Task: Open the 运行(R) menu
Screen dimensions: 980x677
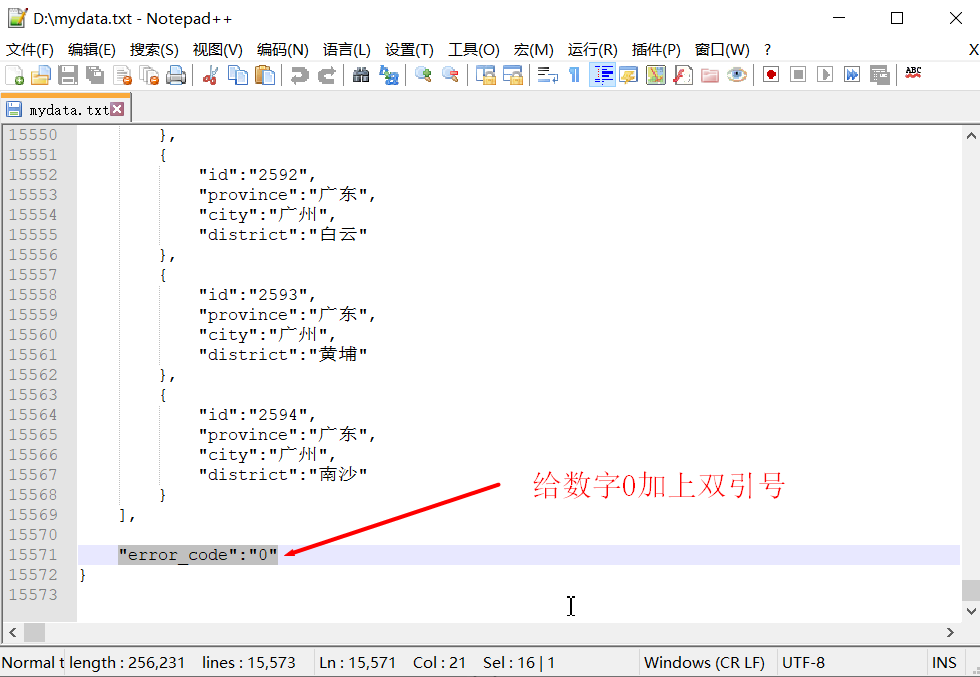Action: coord(591,49)
